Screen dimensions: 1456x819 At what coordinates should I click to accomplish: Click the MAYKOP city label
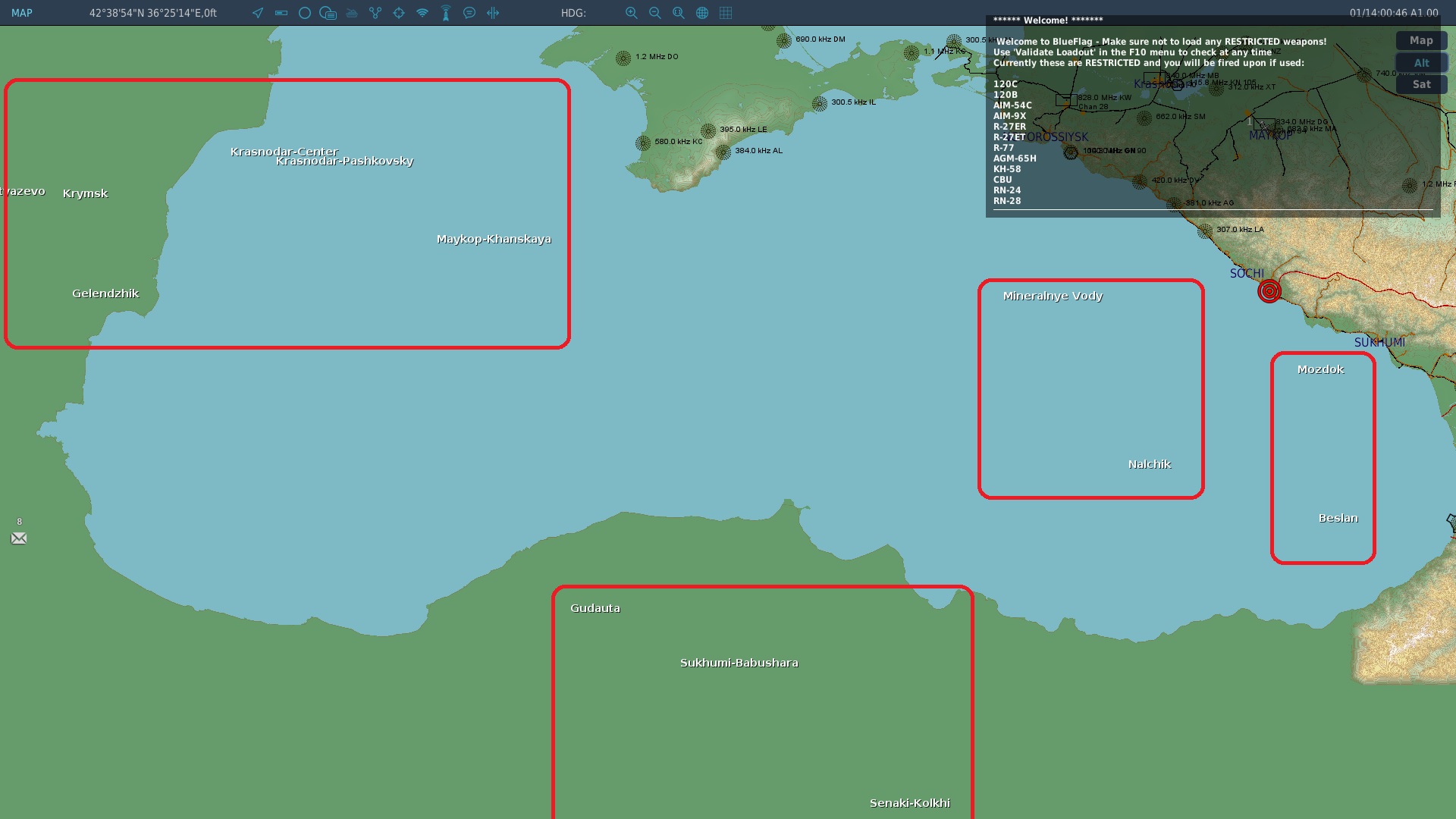pyautogui.click(x=1271, y=136)
